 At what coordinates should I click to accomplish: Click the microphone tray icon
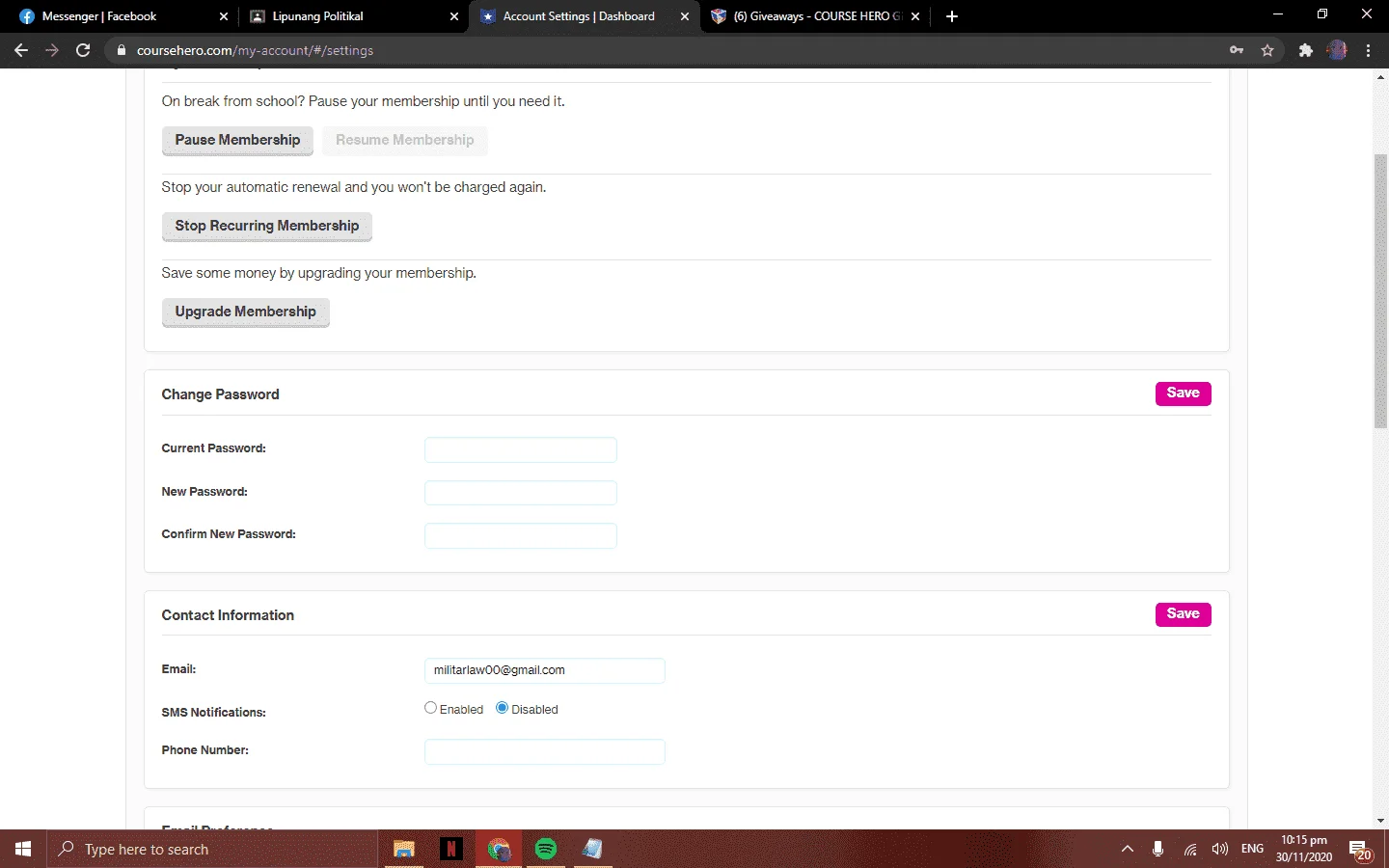tap(1157, 849)
